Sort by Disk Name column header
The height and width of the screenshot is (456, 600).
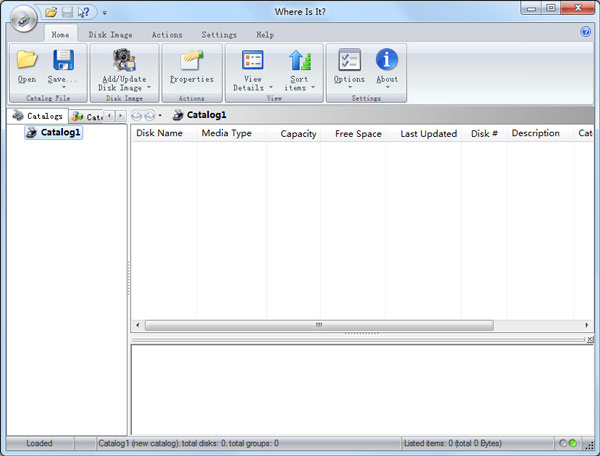(164, 134)
